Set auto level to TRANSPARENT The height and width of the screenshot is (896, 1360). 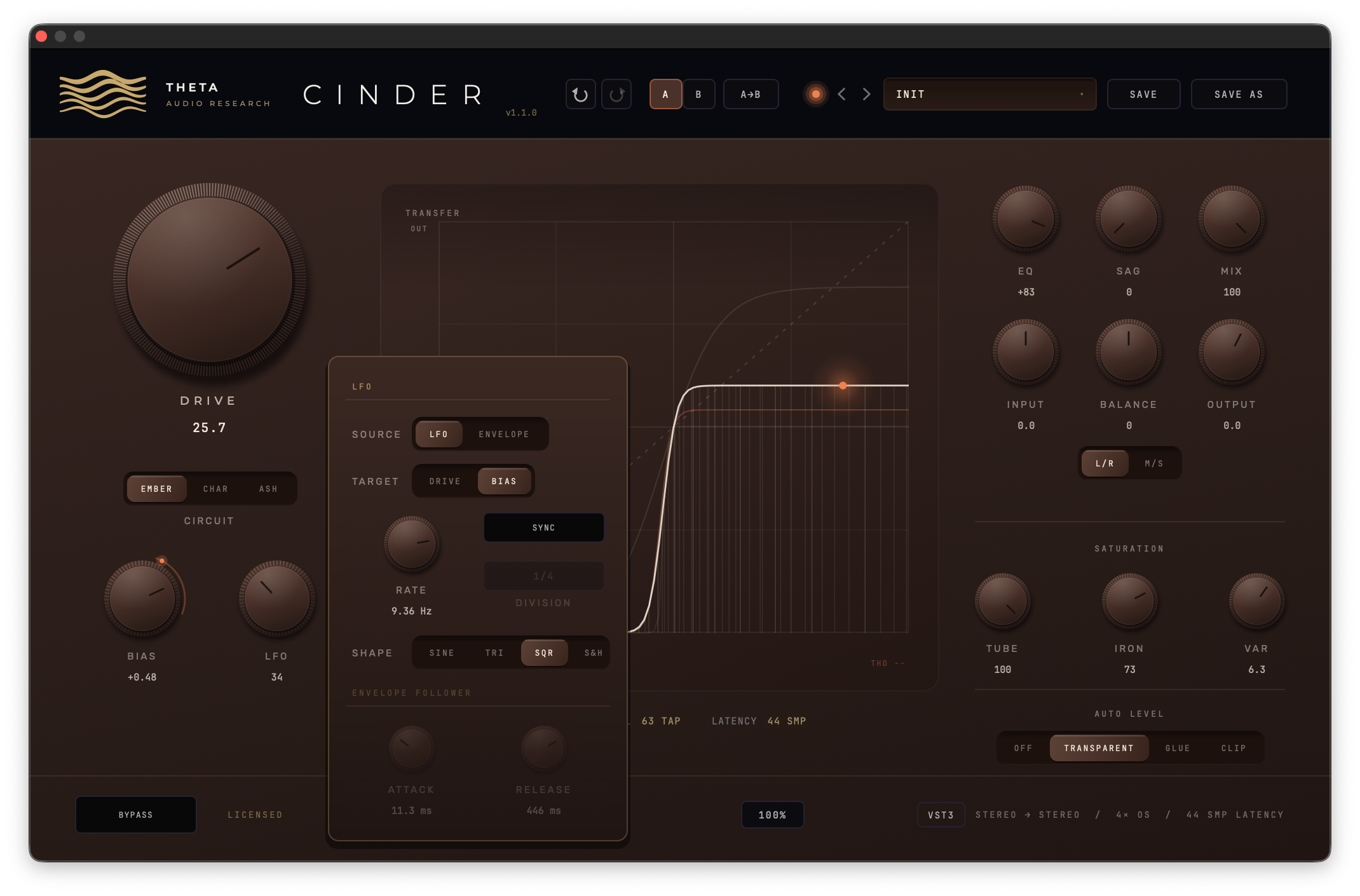[1099, 748]
